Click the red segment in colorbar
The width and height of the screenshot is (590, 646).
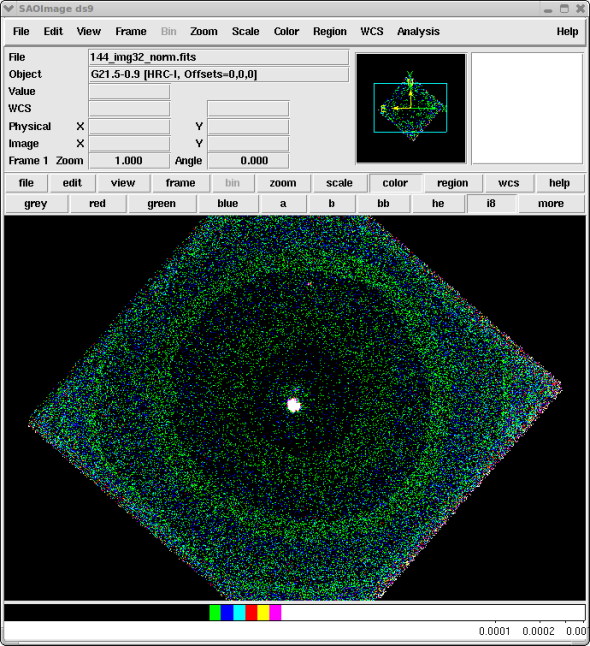point(251,613)
